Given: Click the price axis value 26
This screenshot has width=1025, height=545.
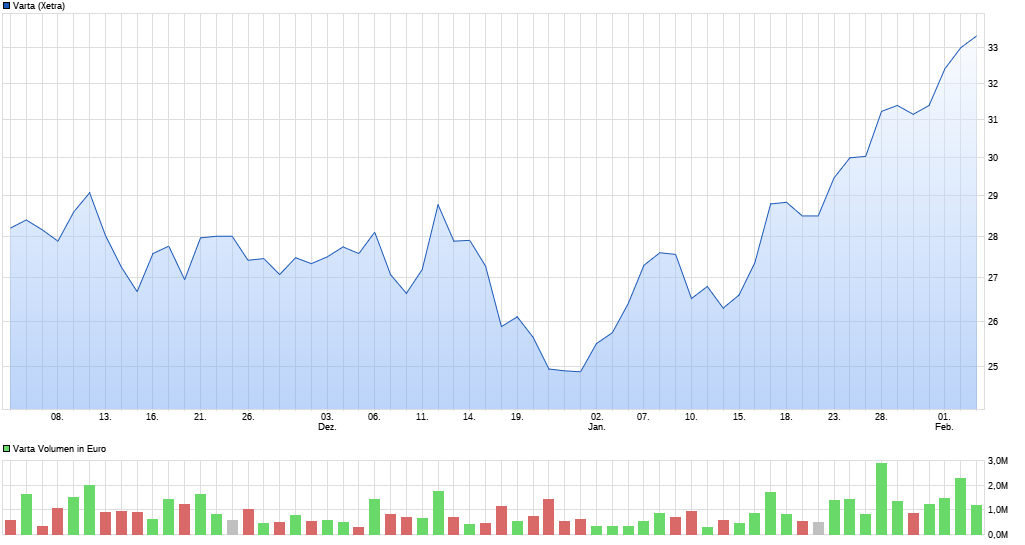Looking at the screenshot, I should tap(992, 322).
